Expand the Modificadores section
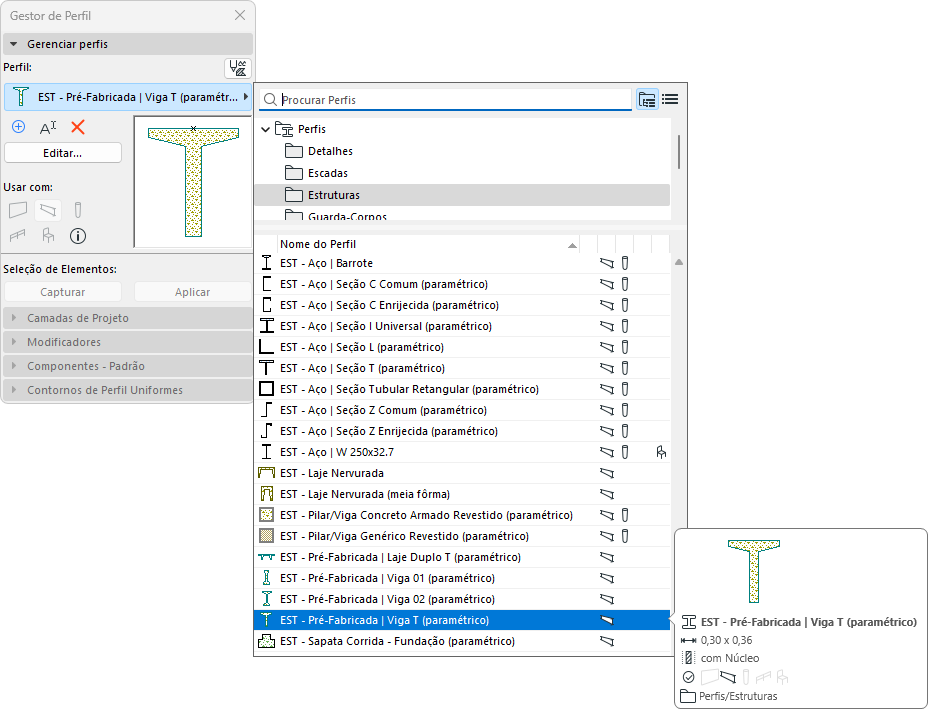928x709 pixels. tap(128, 342)
